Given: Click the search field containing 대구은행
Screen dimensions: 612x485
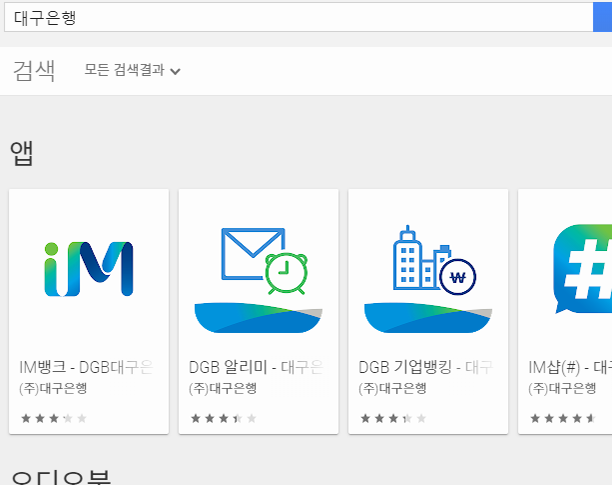Looking at the screenshot, I should pyautogui.click(x=299, y=17).
